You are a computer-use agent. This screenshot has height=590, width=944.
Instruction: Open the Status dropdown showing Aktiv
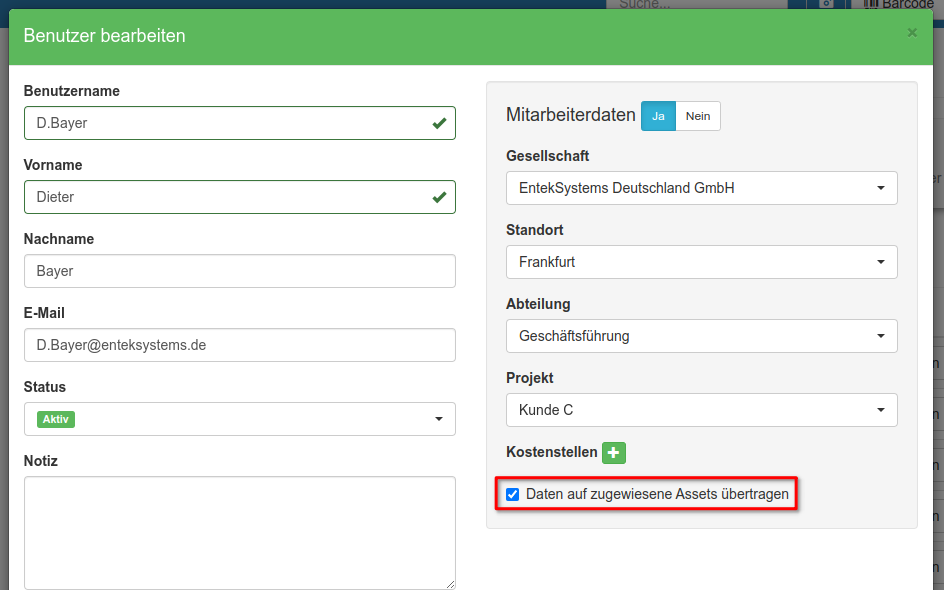pos(240,419)
